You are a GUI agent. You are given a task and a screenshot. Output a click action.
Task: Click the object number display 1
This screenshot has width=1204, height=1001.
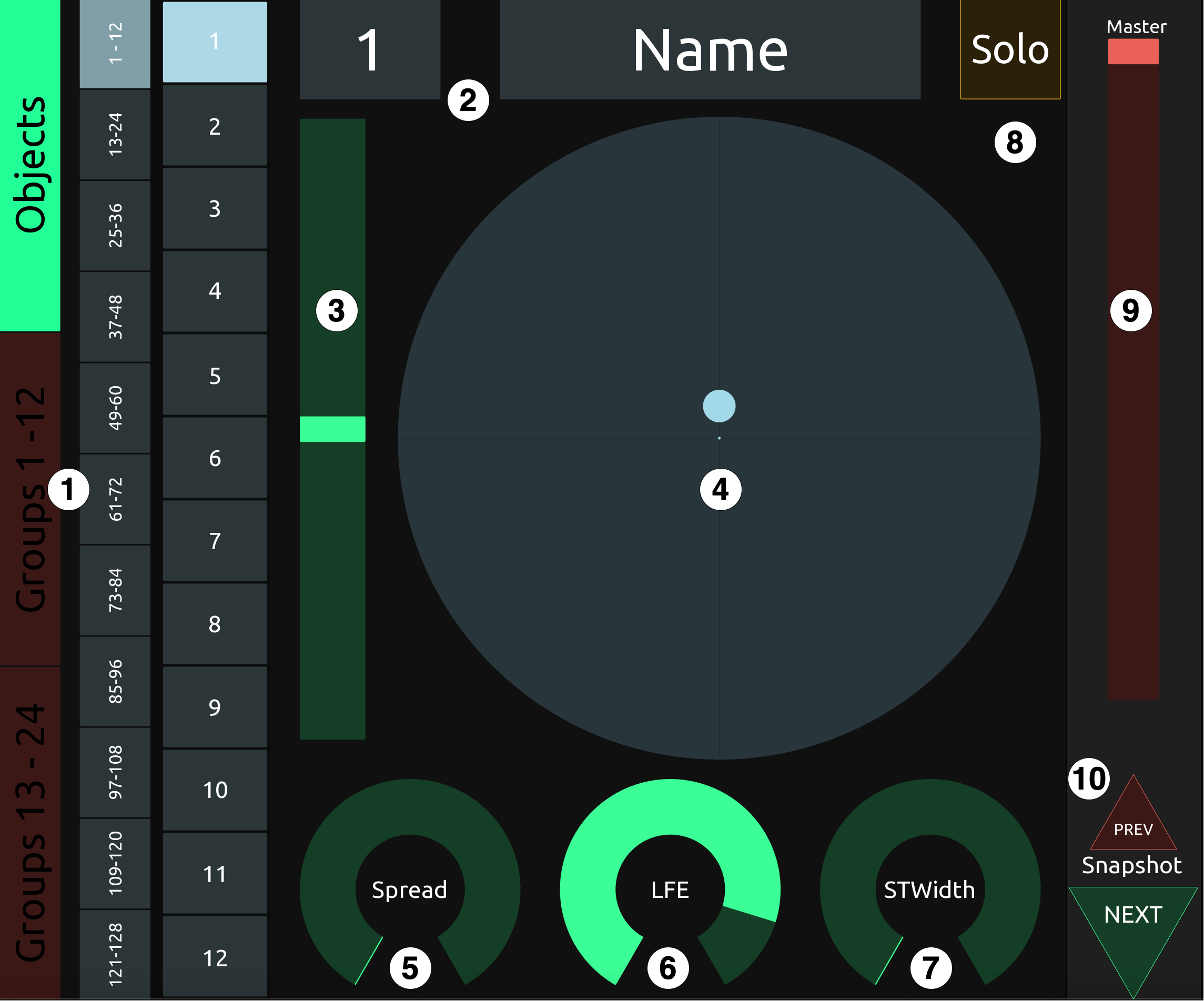[370, 50]
